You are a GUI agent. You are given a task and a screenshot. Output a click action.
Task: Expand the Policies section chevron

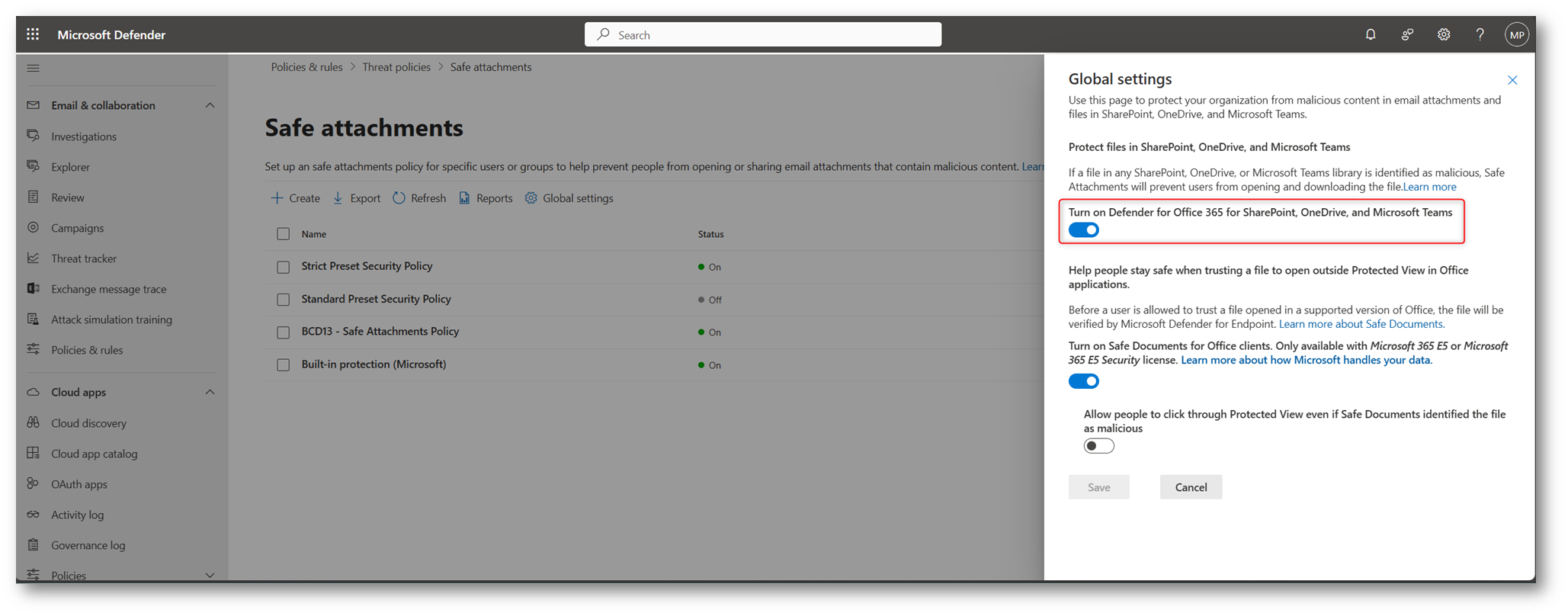tap(210, 575)
